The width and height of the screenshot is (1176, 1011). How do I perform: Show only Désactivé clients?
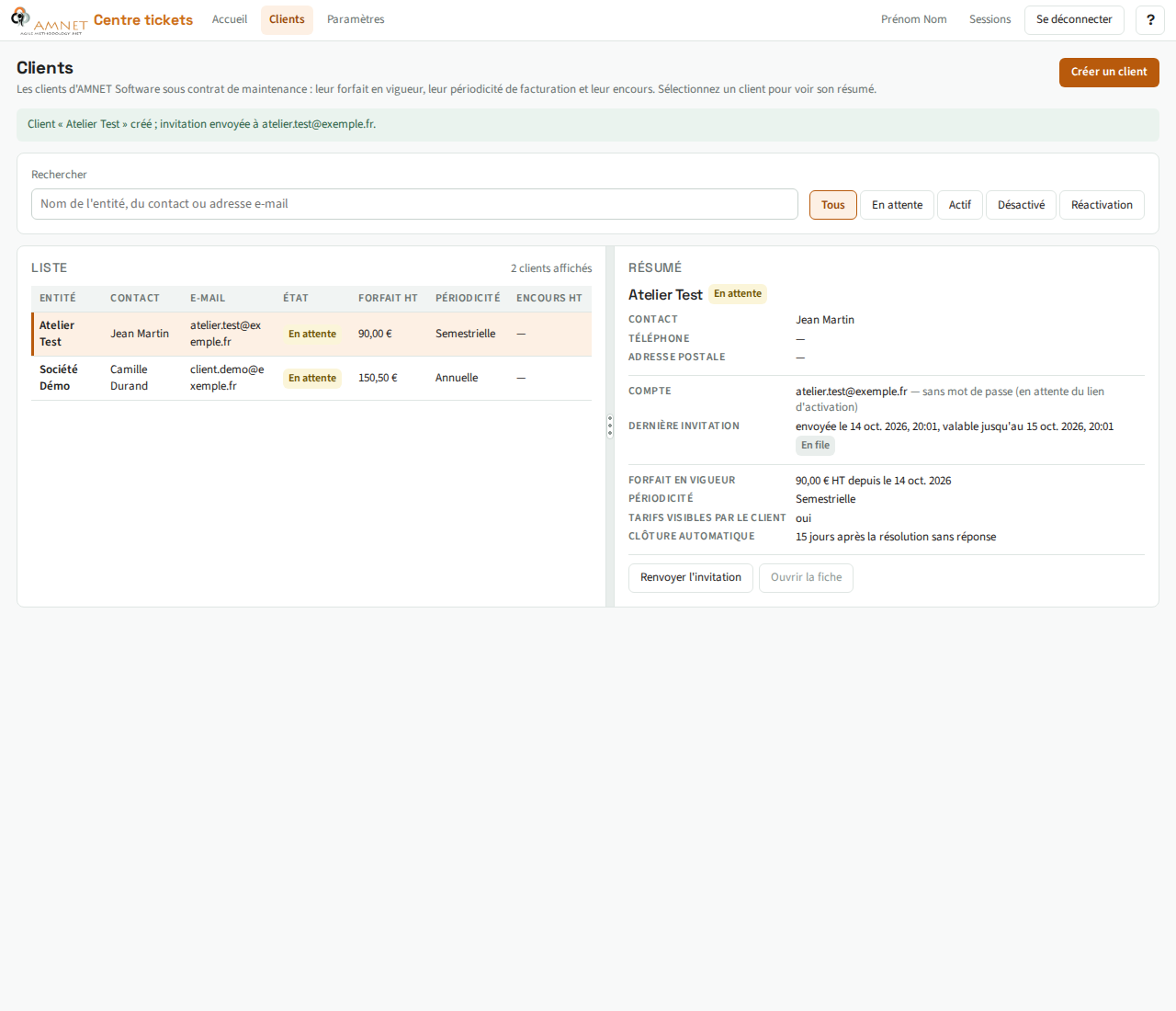[1022, 205]
